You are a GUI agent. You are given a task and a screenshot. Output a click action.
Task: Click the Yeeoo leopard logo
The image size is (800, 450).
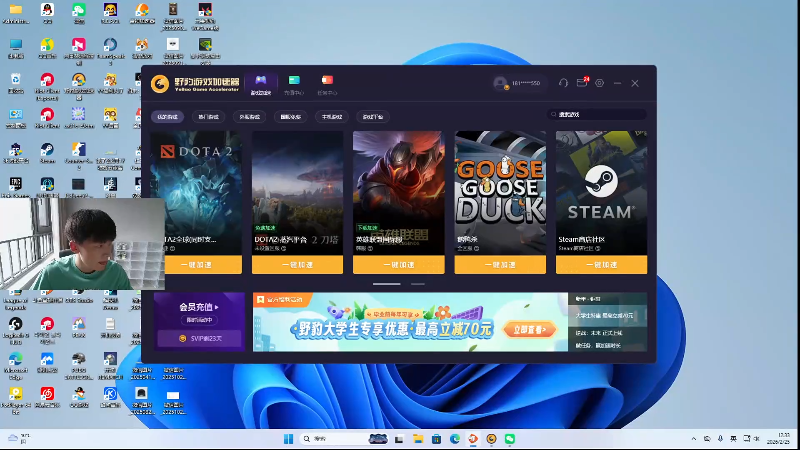(160, 84)
